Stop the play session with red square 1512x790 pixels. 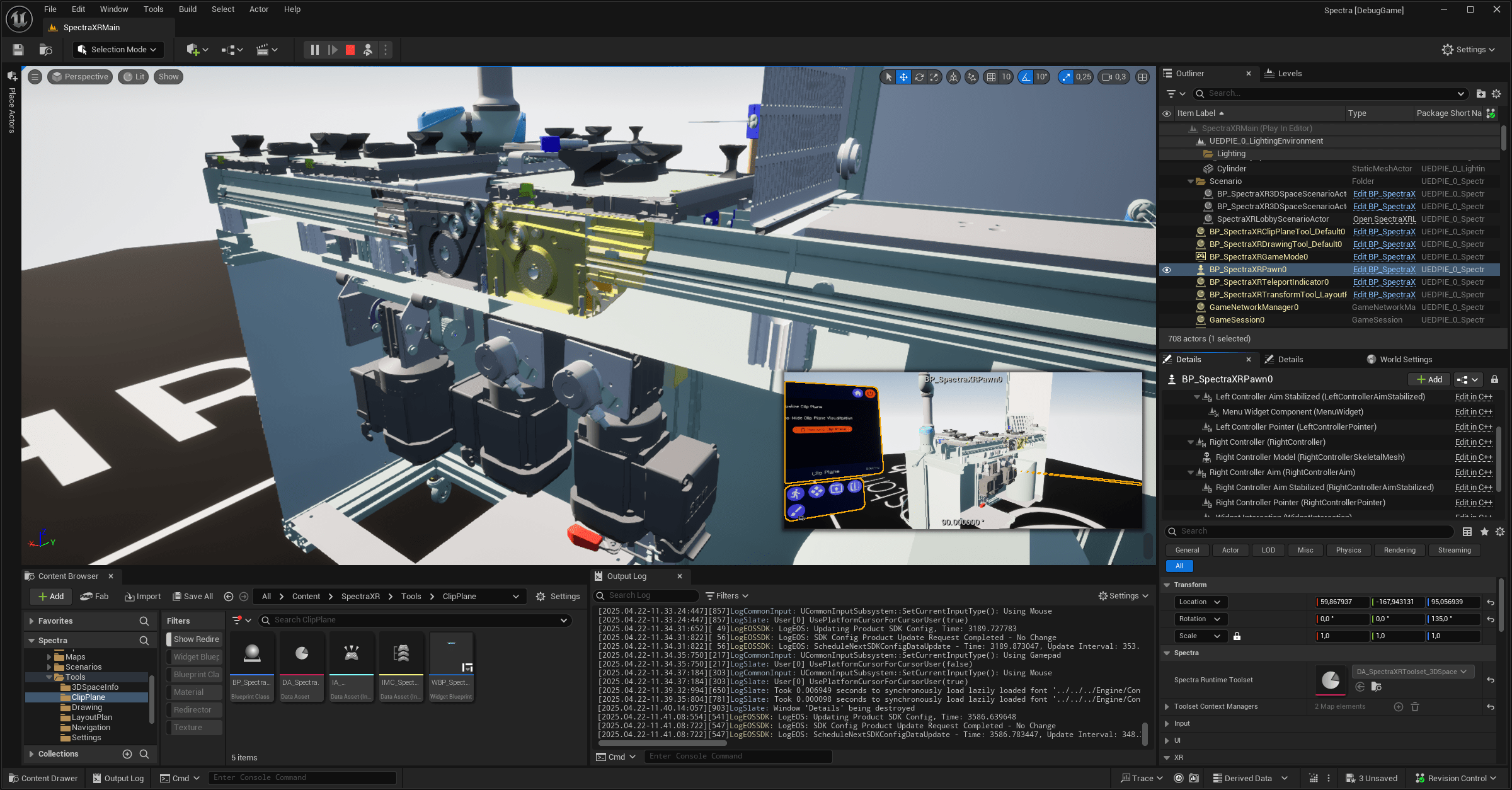[x=350, y=50]
